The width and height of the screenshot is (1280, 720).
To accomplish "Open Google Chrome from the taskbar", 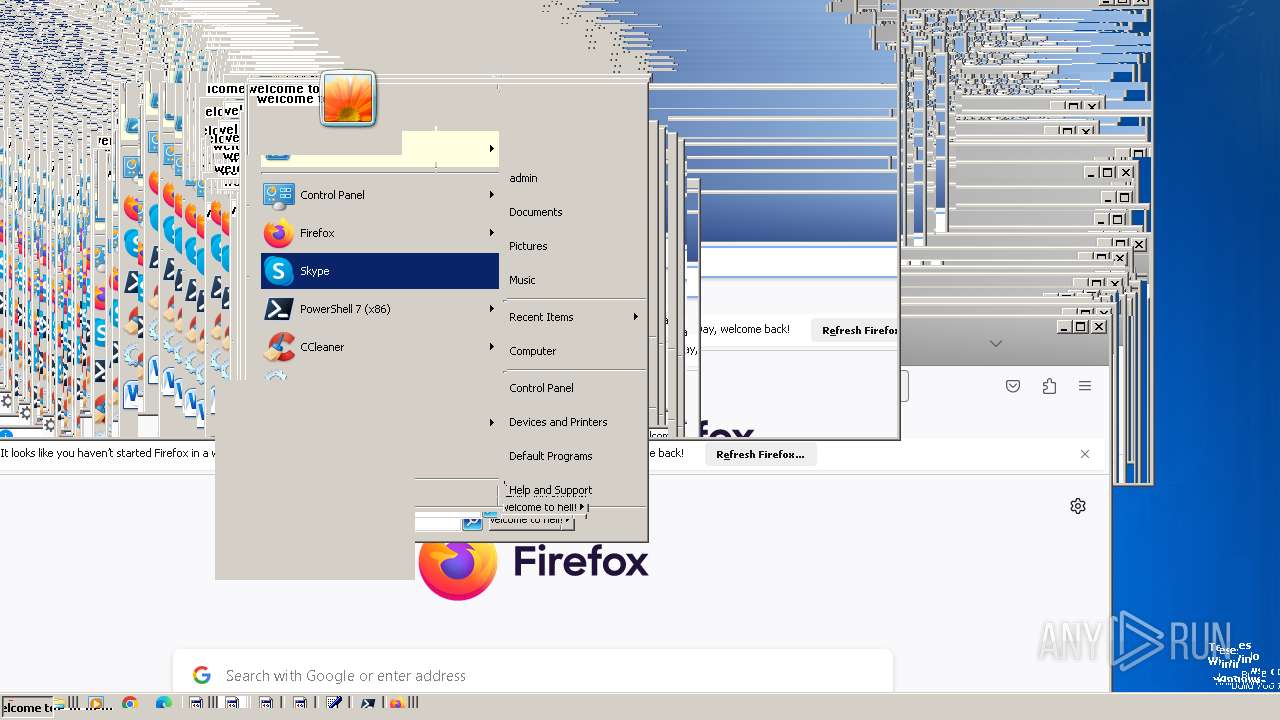I will click(x=130, y=704).
